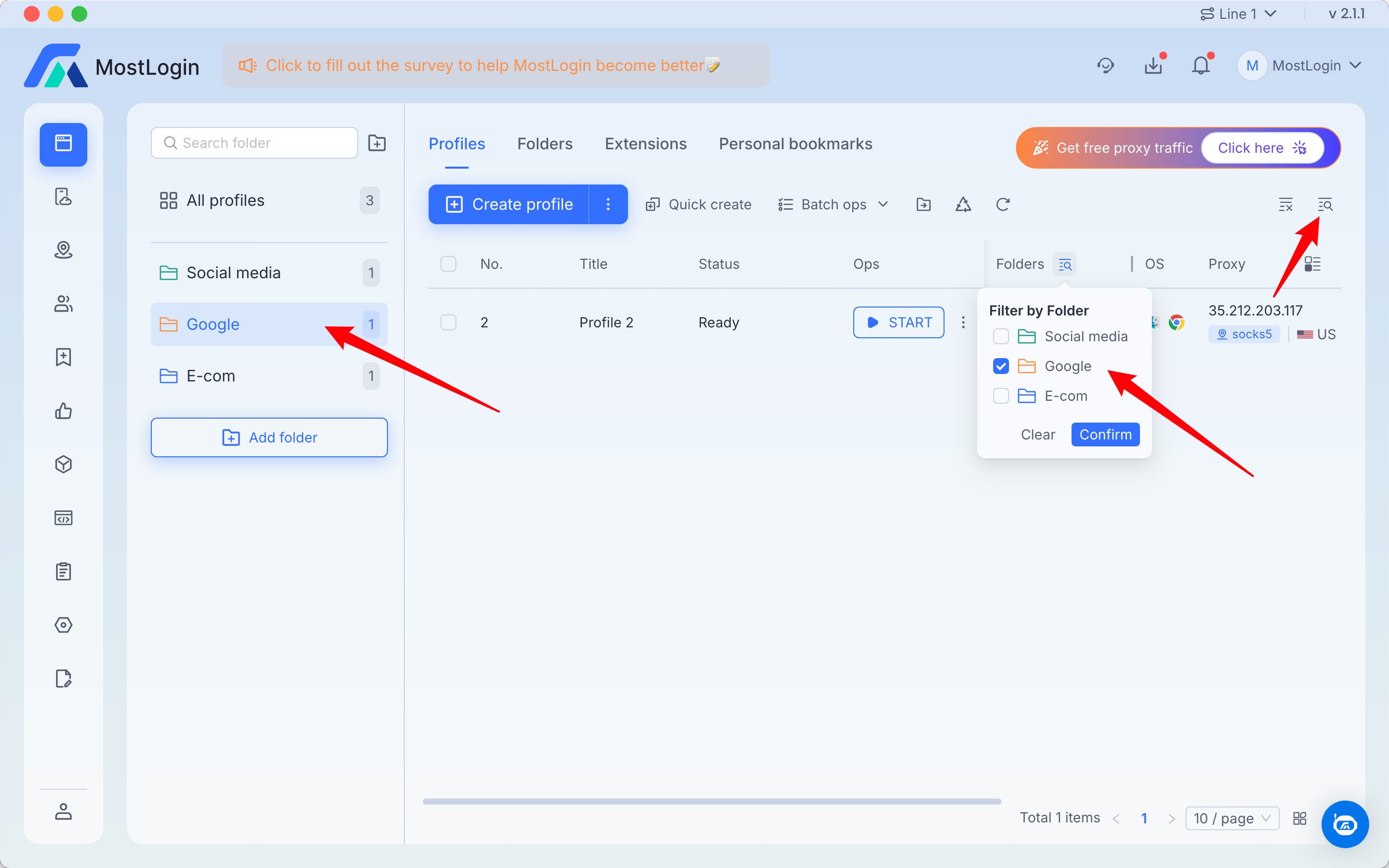Click the clear filters icon
This screenshot has height=868, width=1389.
(x=1286, y=204)
